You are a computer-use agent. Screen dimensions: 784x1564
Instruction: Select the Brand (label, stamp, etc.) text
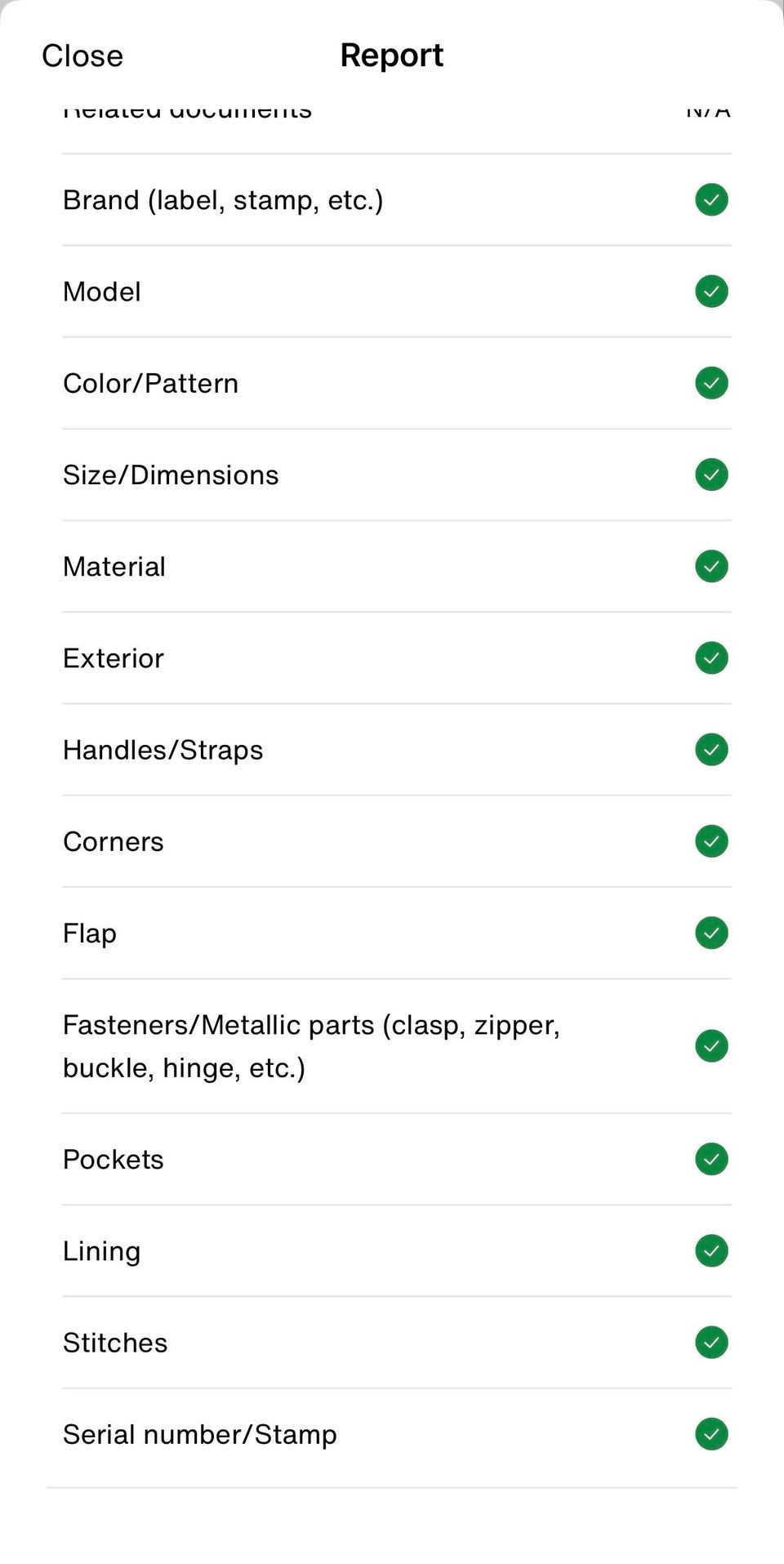click(223, 200)
